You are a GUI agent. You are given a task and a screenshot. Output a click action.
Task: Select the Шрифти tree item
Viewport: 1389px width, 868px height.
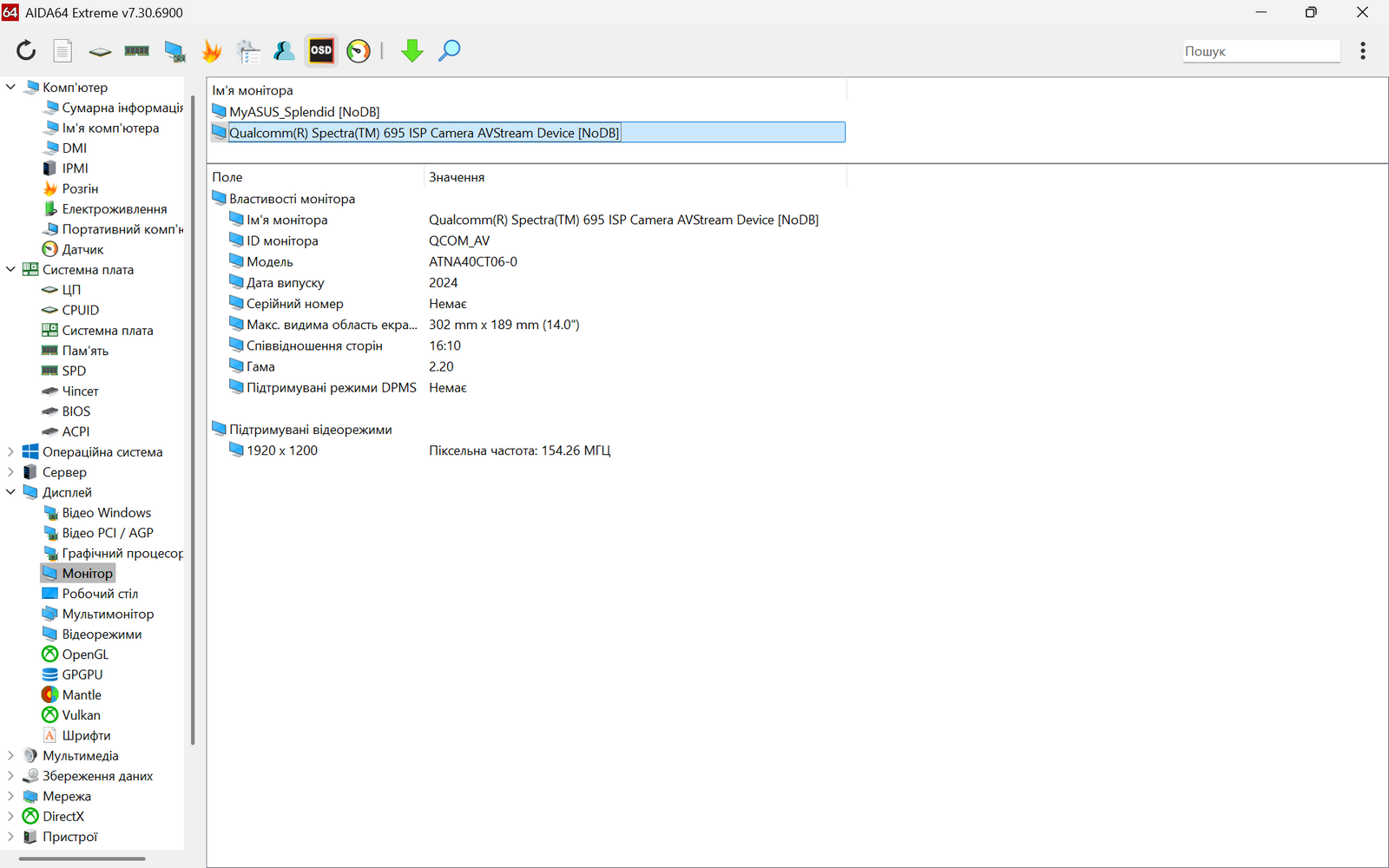(77, 735)
